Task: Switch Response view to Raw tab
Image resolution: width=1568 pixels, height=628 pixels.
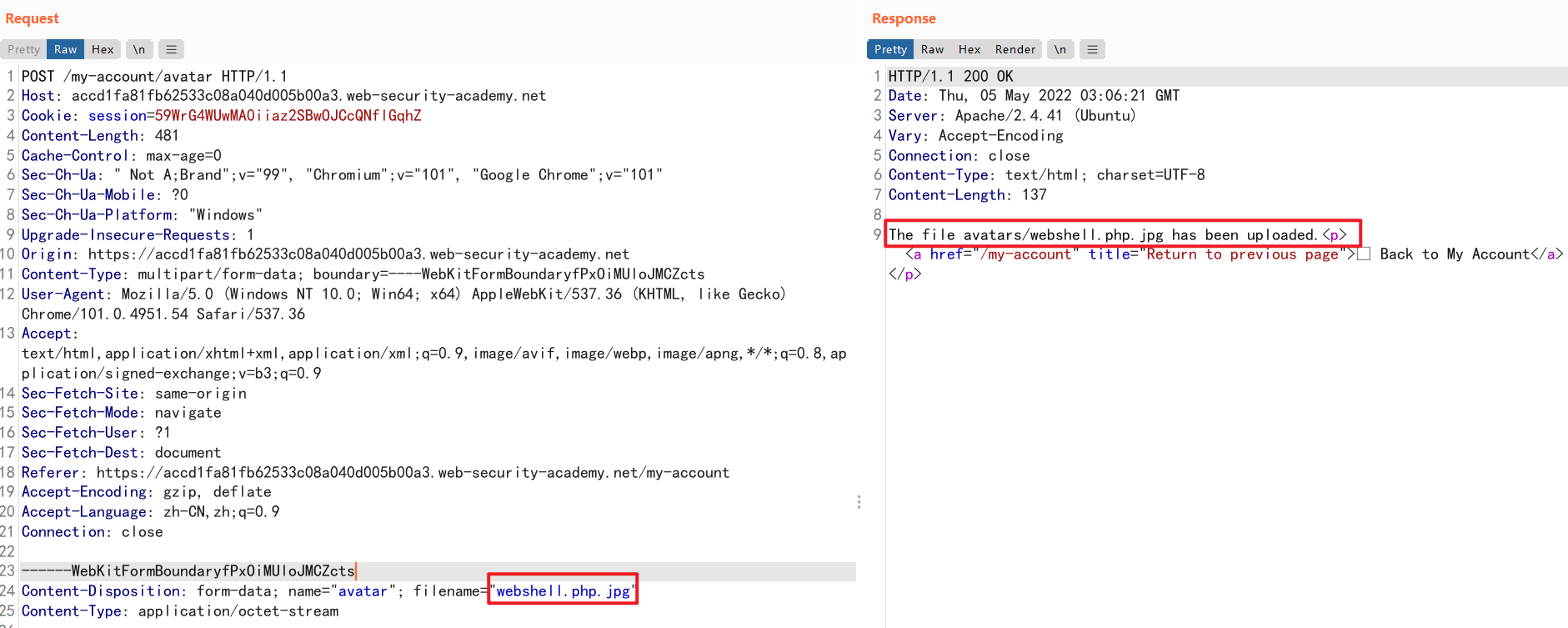Action: (x=932, y=49)
